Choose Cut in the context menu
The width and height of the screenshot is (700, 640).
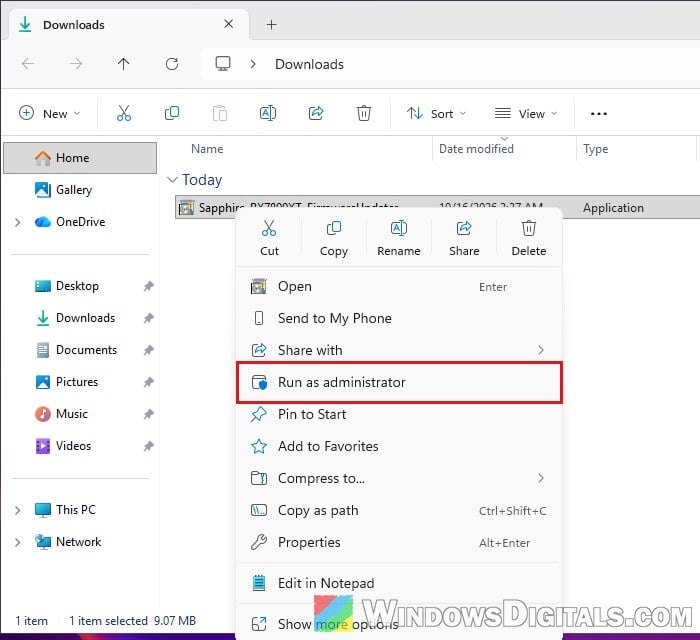coord(269,238)
